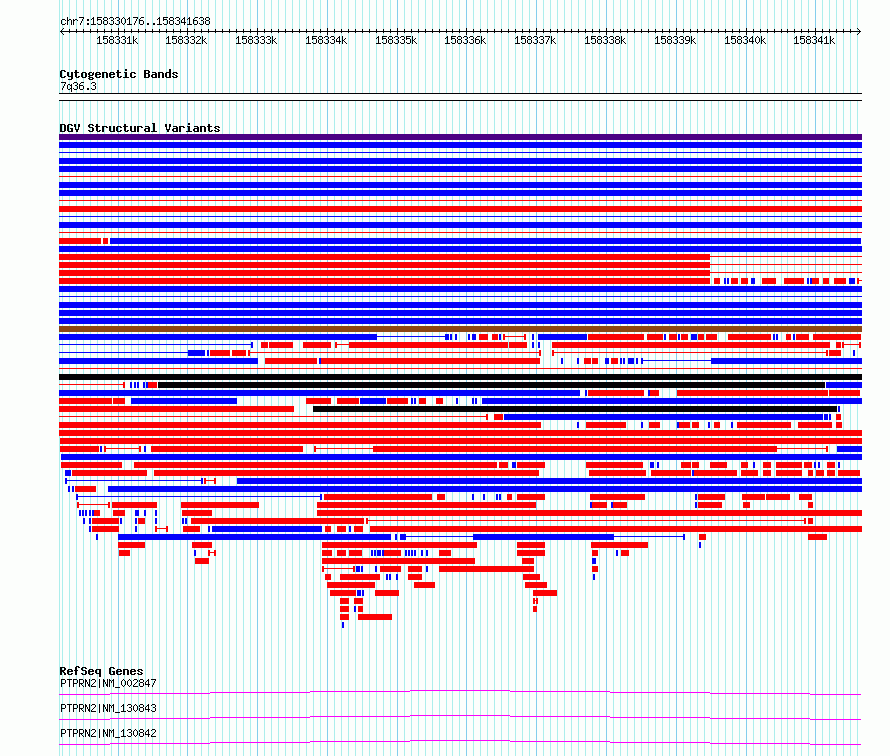Click the chr7:158330176..158341638 coordinate label
Image resolution: width=890 pixels, height=756 pixels.
pyautogui.click(x=135, y=21)
